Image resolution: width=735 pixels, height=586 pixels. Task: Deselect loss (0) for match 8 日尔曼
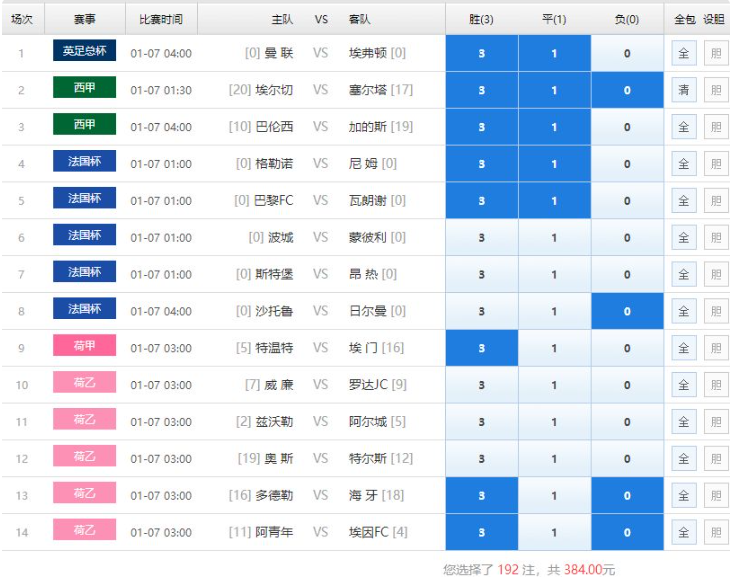(627, 311)
